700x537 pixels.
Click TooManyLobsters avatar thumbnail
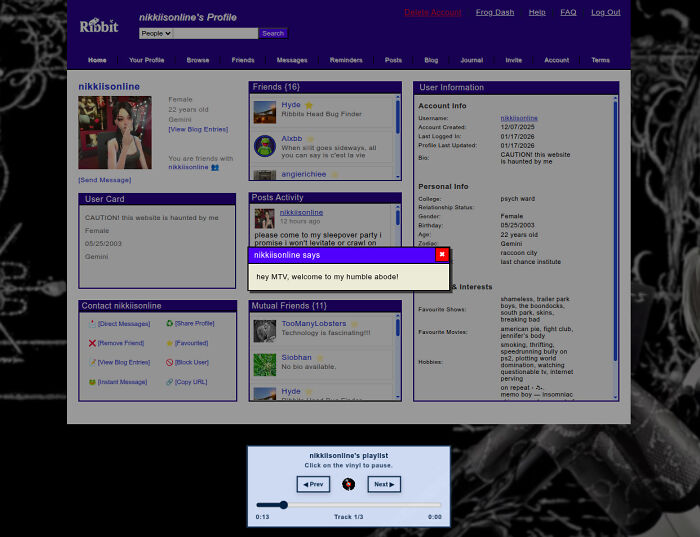(x=265, y=331)
